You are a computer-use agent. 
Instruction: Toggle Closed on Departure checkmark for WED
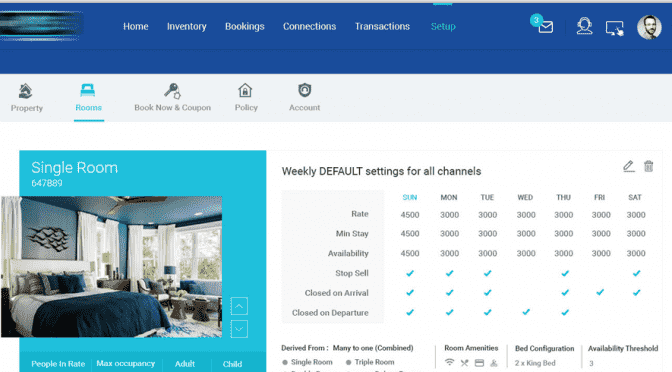pos(526,312)
